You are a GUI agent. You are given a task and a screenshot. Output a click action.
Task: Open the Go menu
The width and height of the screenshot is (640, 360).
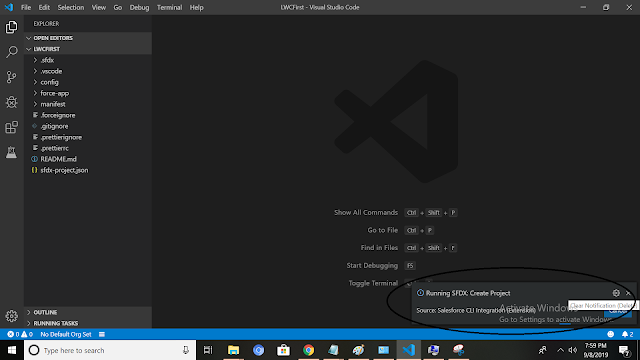point(118,7)
